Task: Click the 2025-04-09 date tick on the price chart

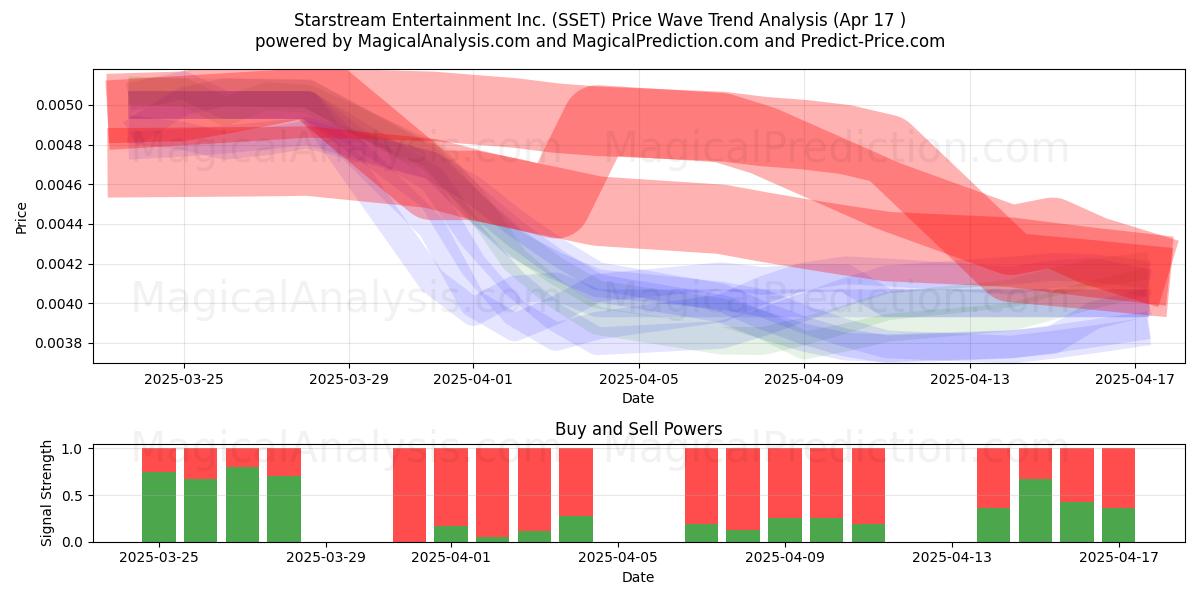Action: tap(804, 379)
